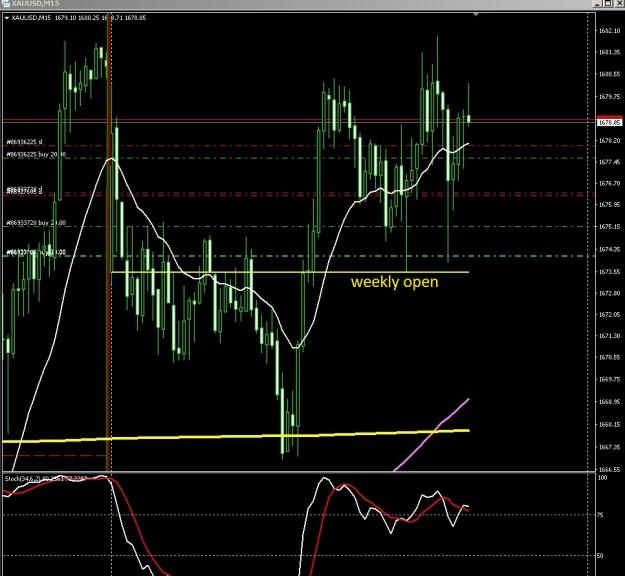Image resolution: width=625 pixels, height=576 pixels.
Task: Select the purple rising trendline
Action: (432, 434)
